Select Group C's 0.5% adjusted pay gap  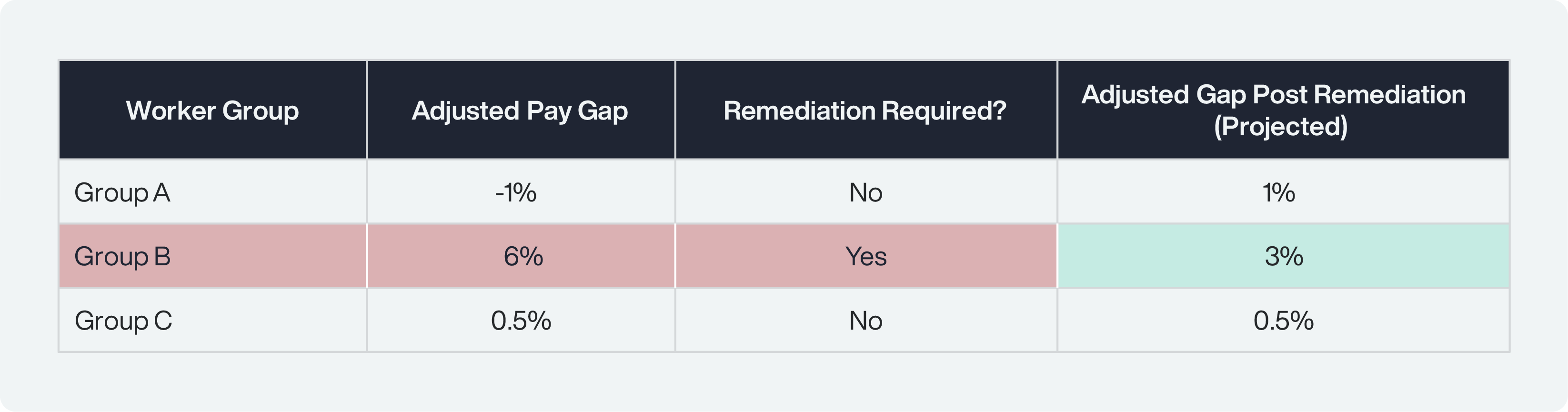[x=521, y=320]
